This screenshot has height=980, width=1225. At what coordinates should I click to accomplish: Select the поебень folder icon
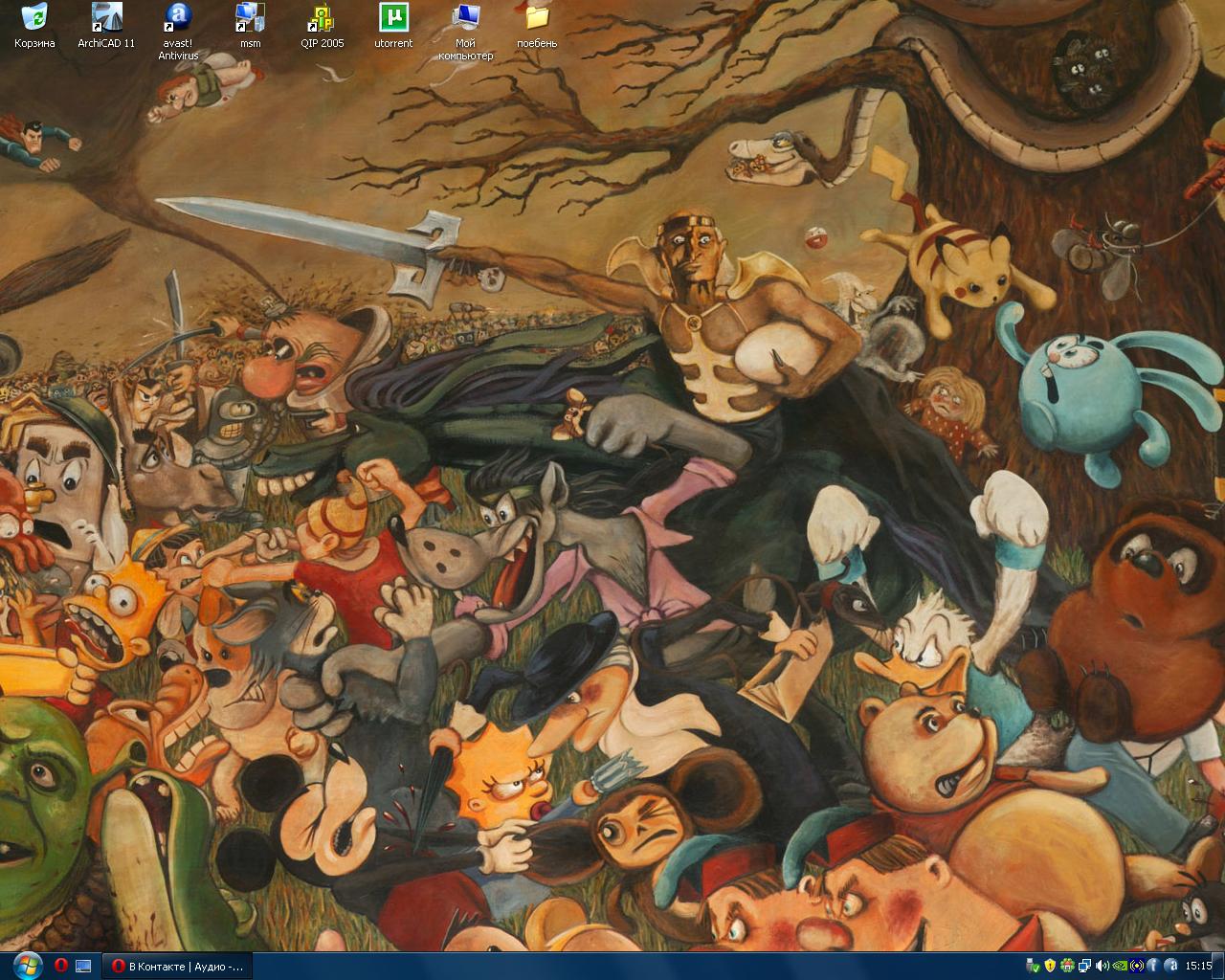click(537, 27)
